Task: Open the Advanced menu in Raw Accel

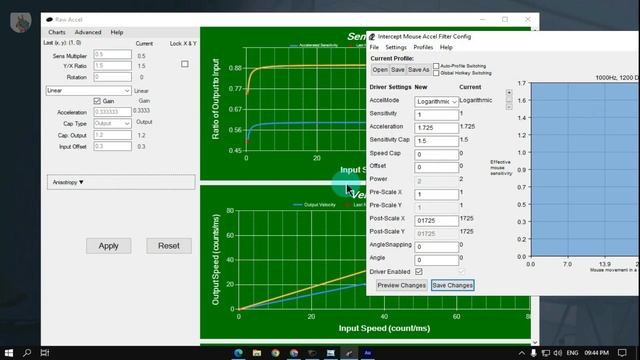Action: 88,32
